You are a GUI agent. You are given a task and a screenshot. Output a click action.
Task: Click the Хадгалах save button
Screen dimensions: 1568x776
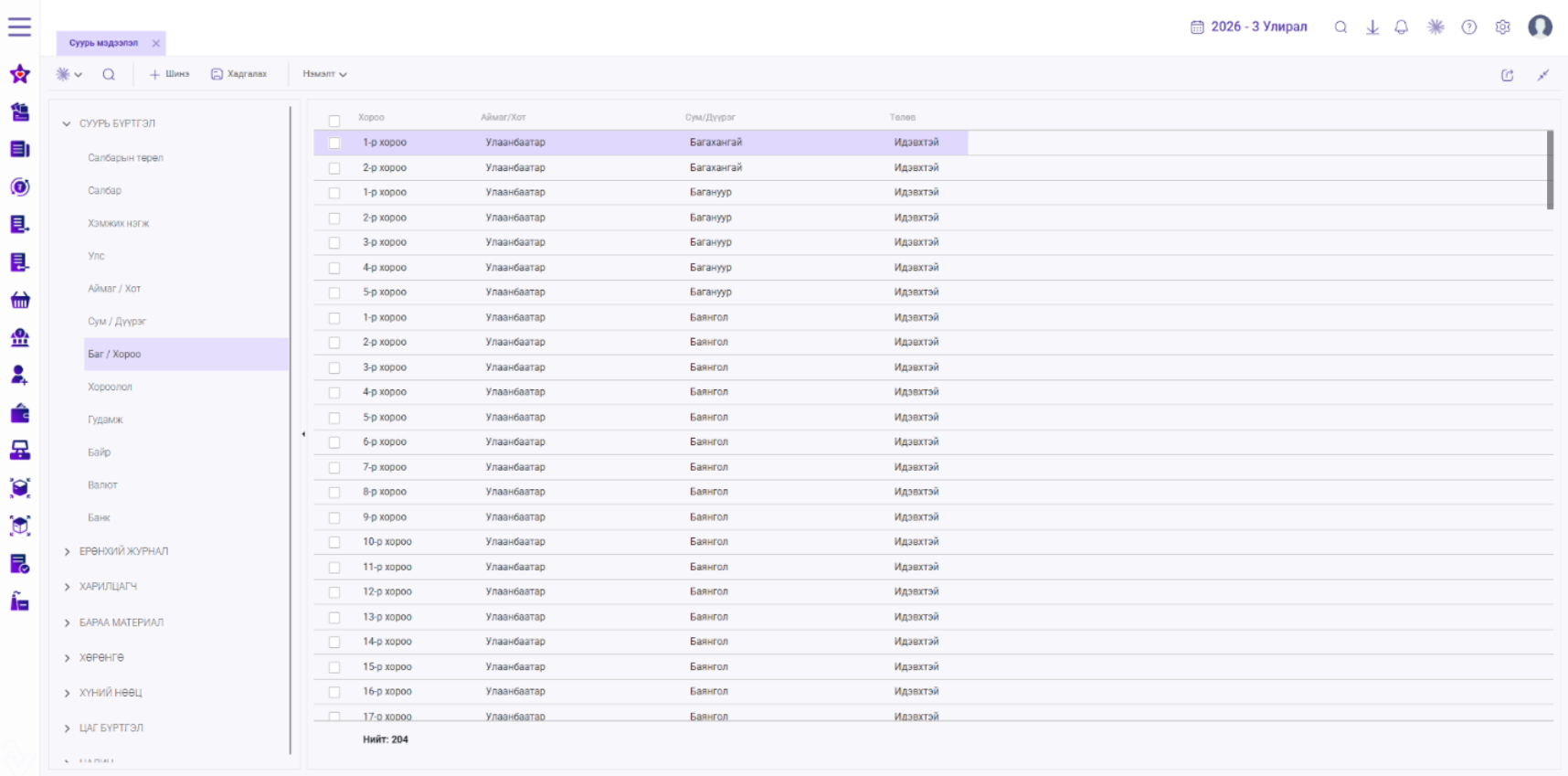pyautogui.click(x=239, y=74)
